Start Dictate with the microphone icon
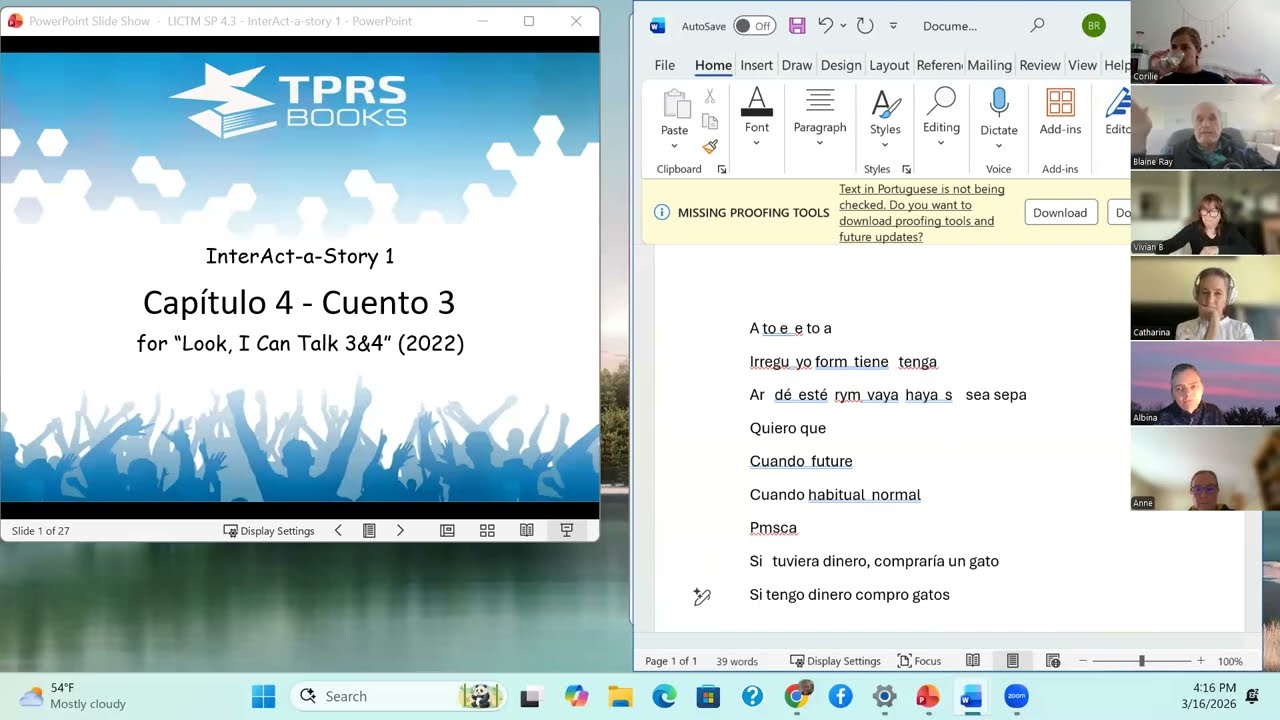The image size is (1280, 720). [x=999, y=104]
